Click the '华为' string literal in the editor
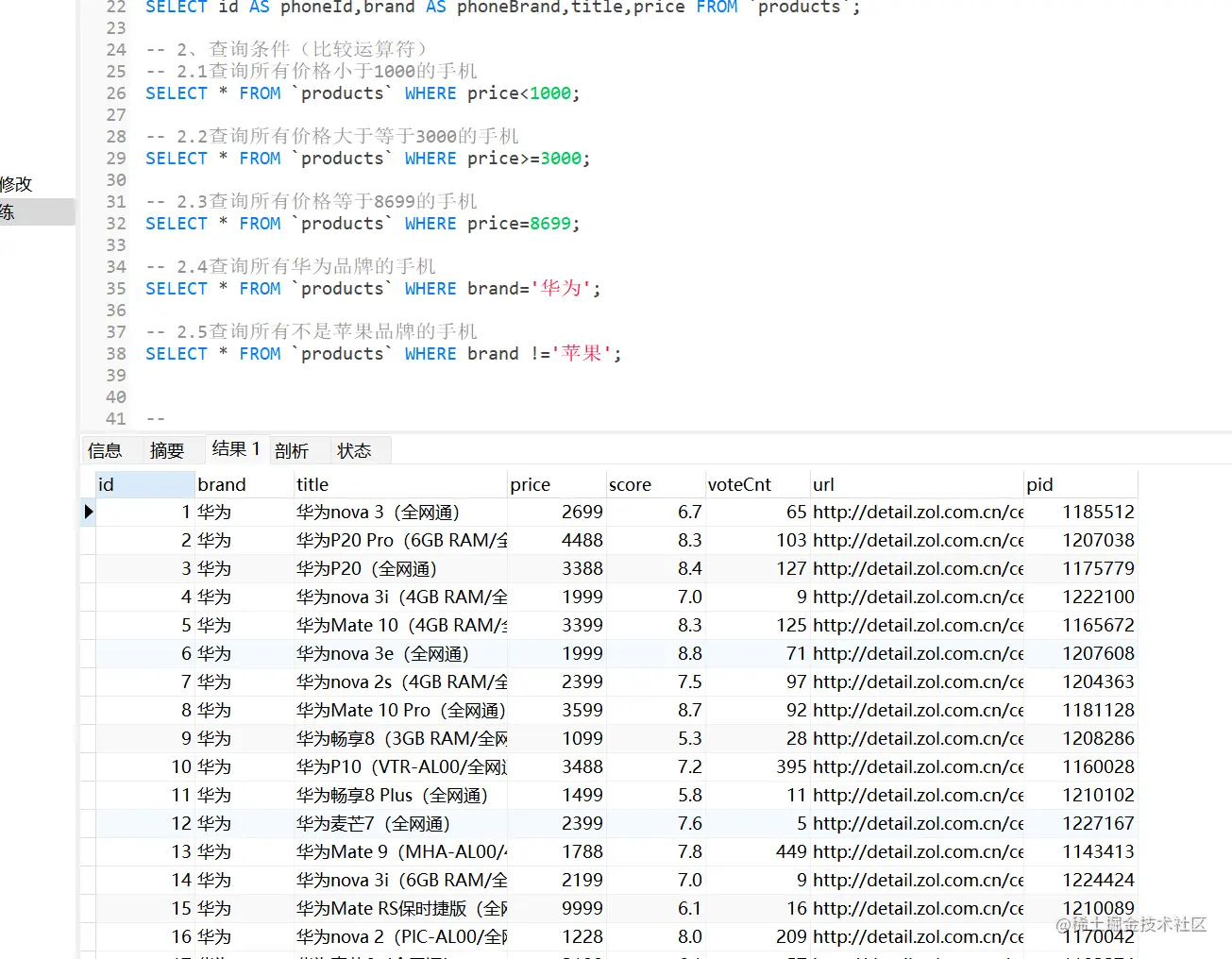 pos(561,288)
